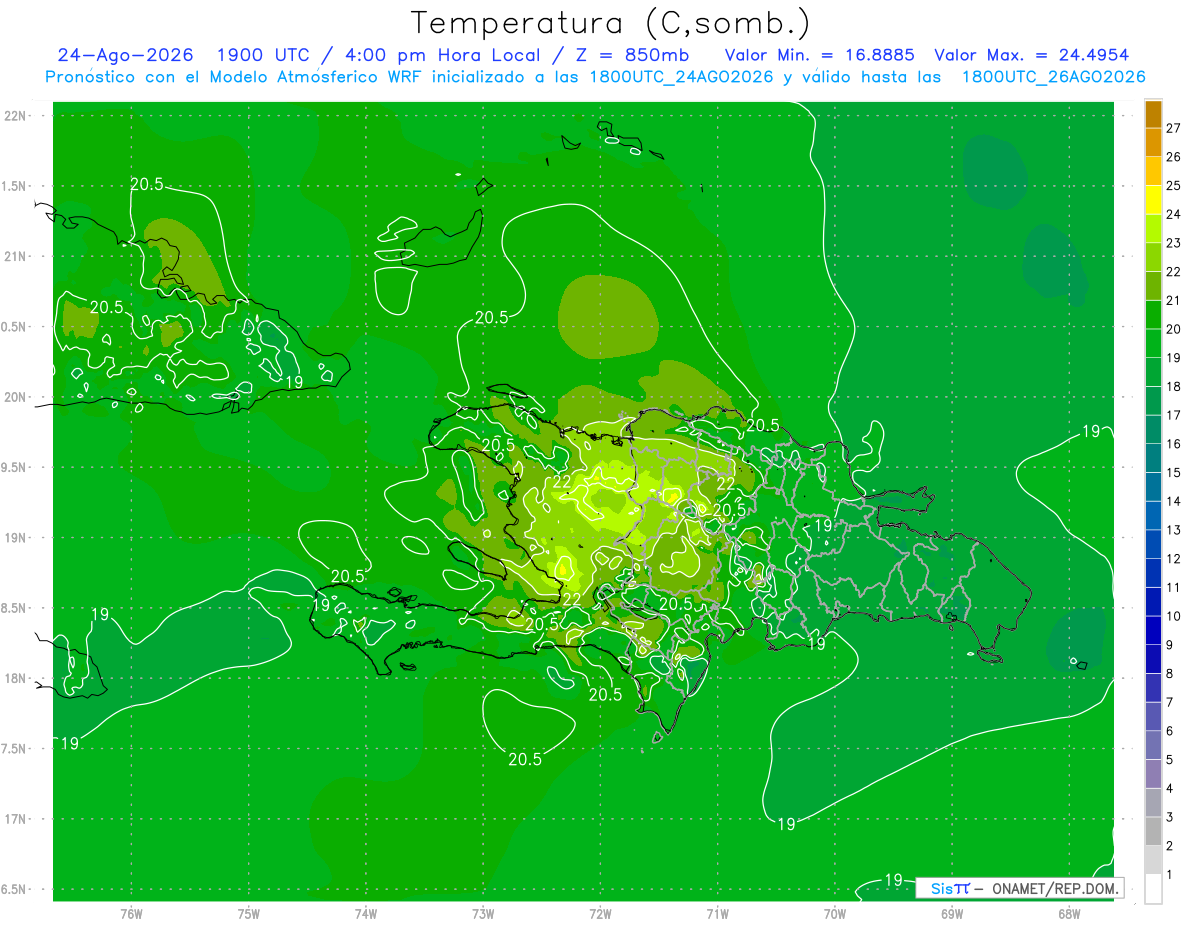Click the legend scale value 24

[1173, 214]
